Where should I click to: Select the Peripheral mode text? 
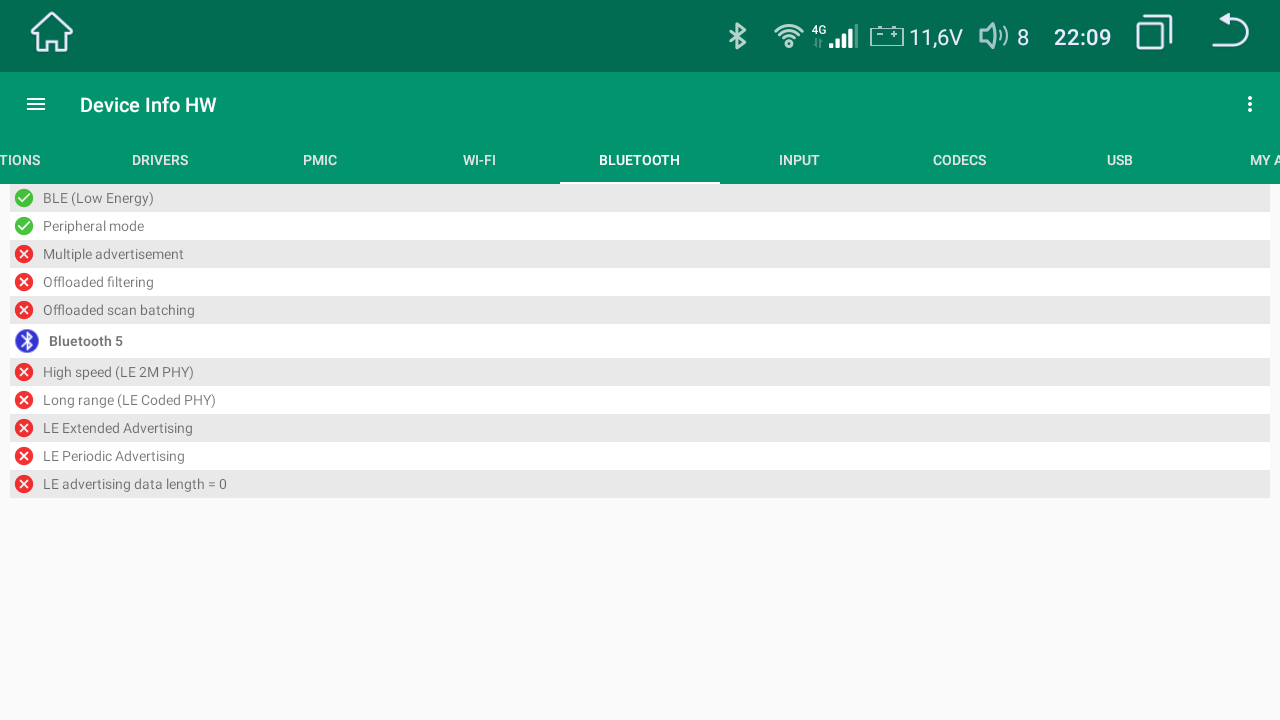pos(93,226)
